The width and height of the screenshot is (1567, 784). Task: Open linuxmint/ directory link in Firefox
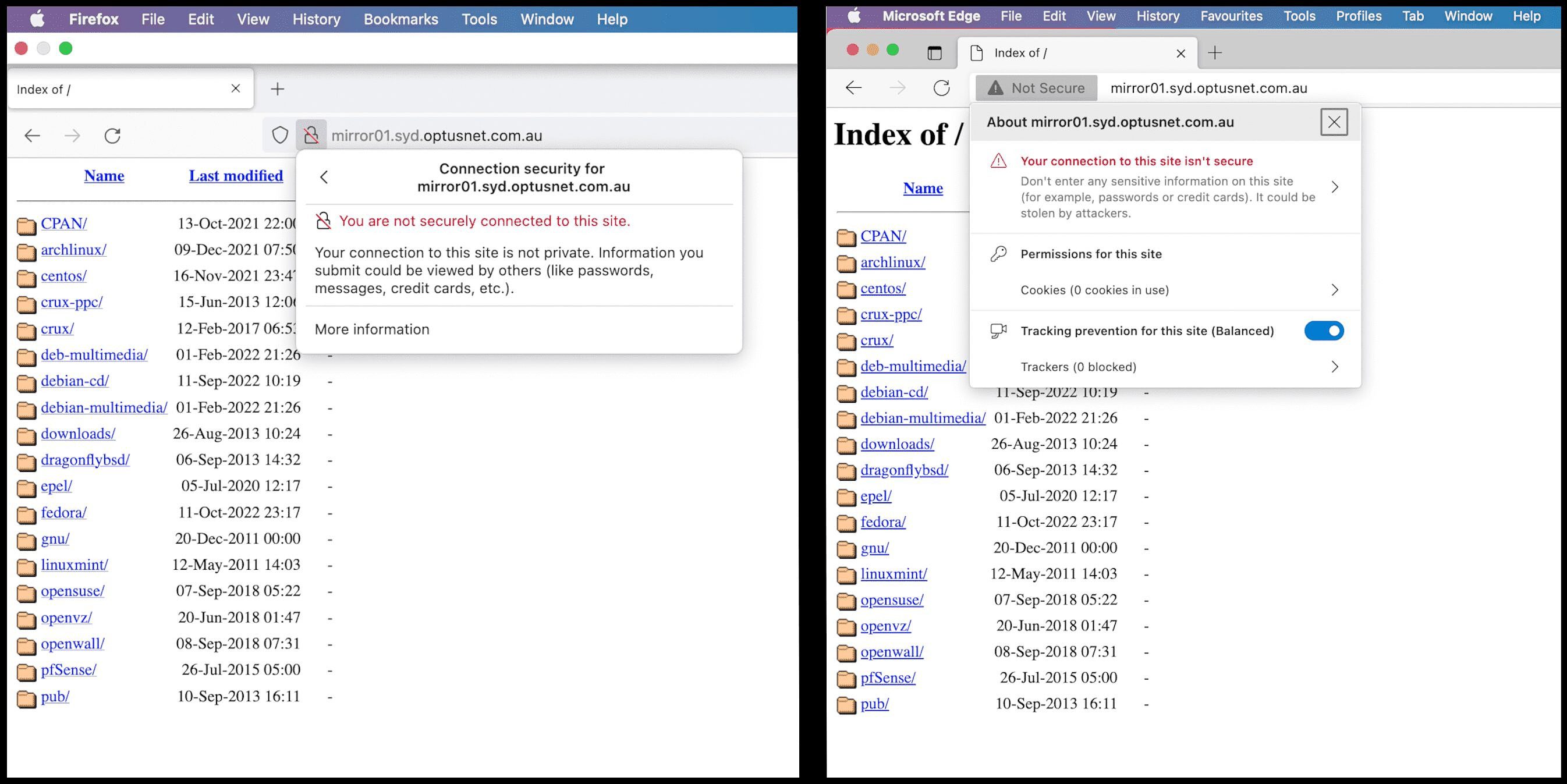74,565
